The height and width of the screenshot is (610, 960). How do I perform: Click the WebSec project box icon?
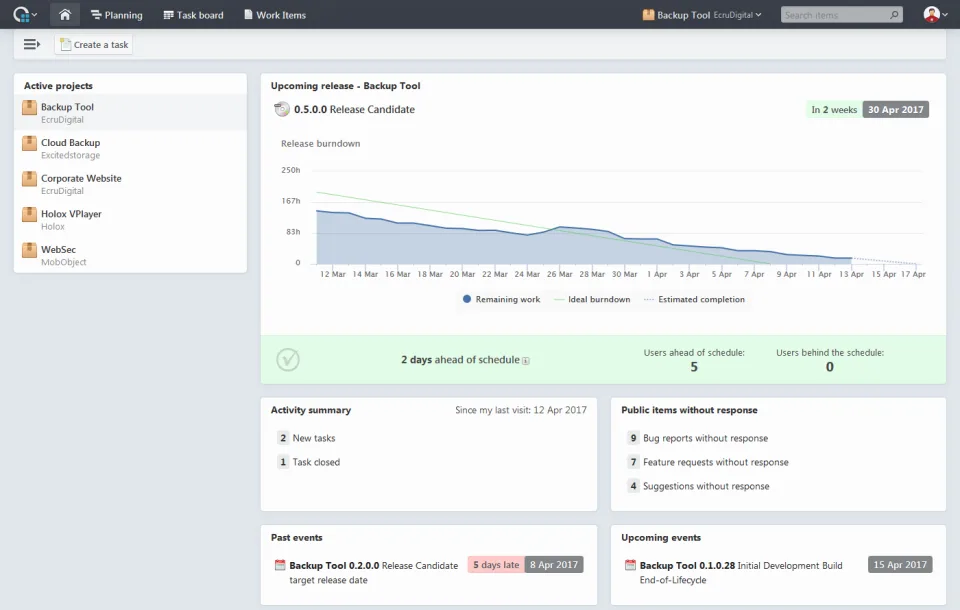(29, 250)
